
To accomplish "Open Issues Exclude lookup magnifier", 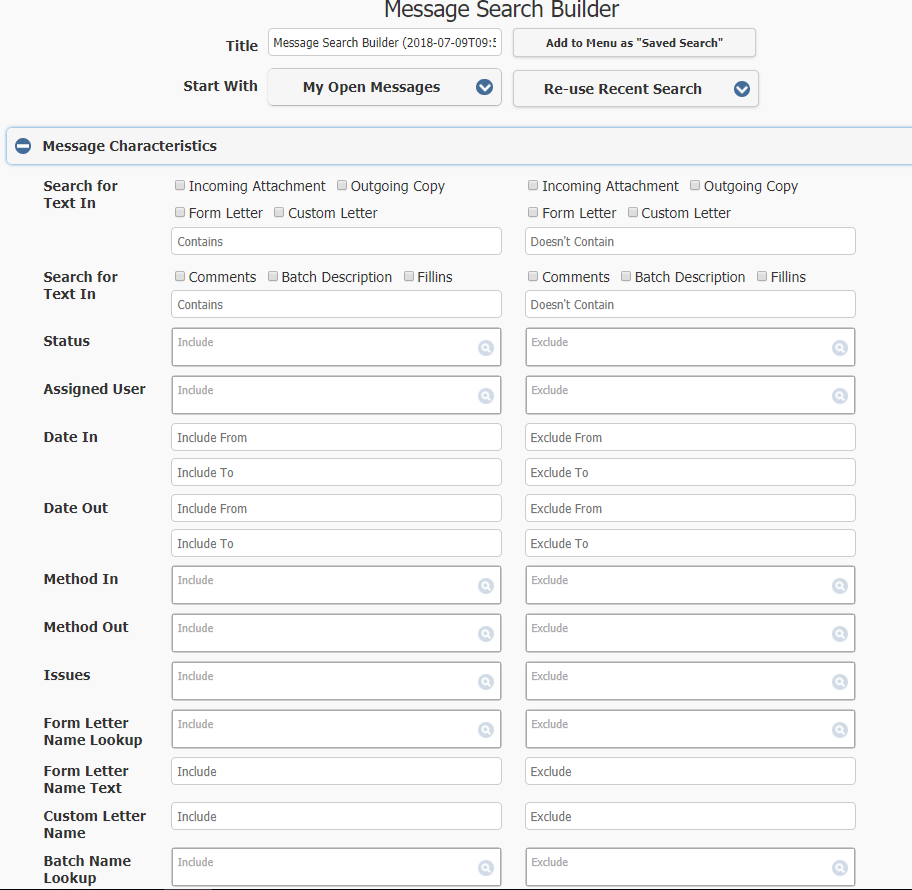I will point(839,682).
